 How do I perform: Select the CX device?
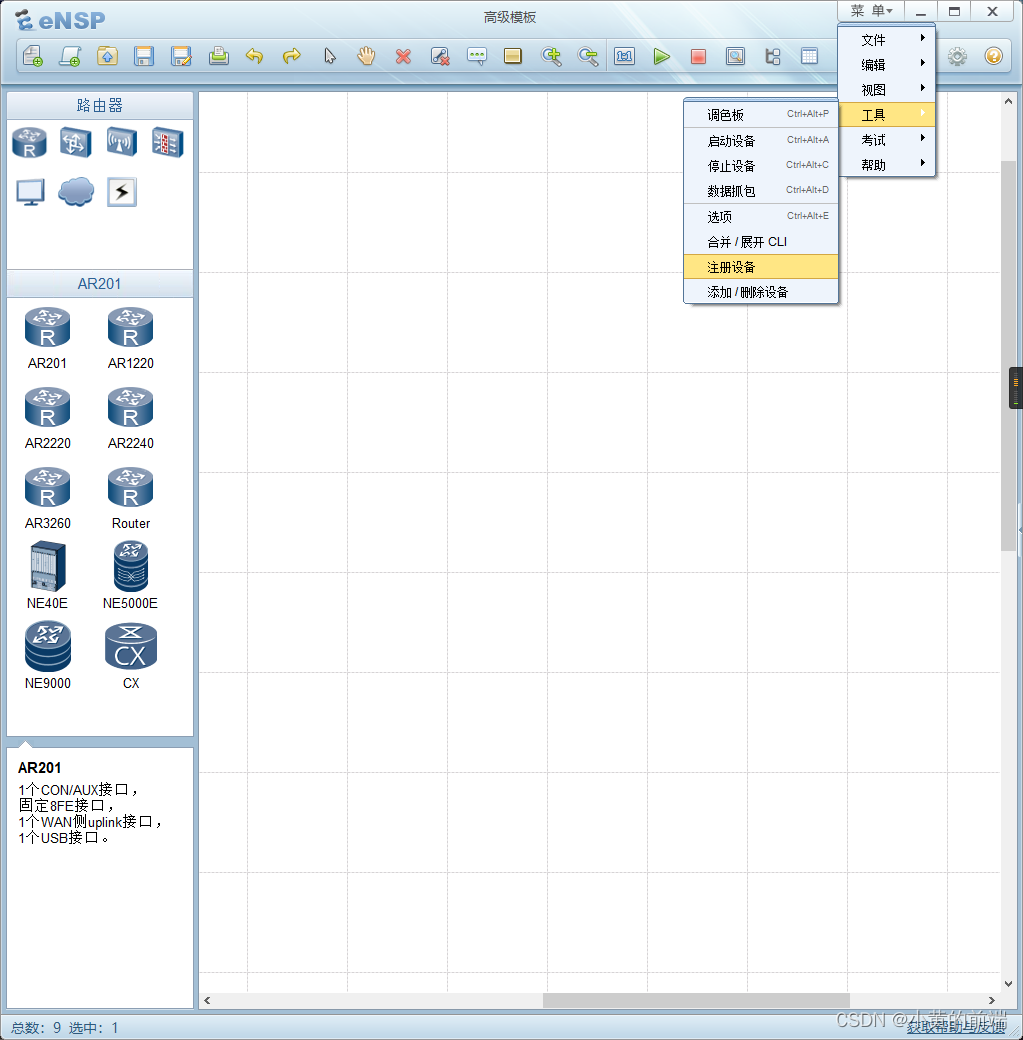coord(131,656)
